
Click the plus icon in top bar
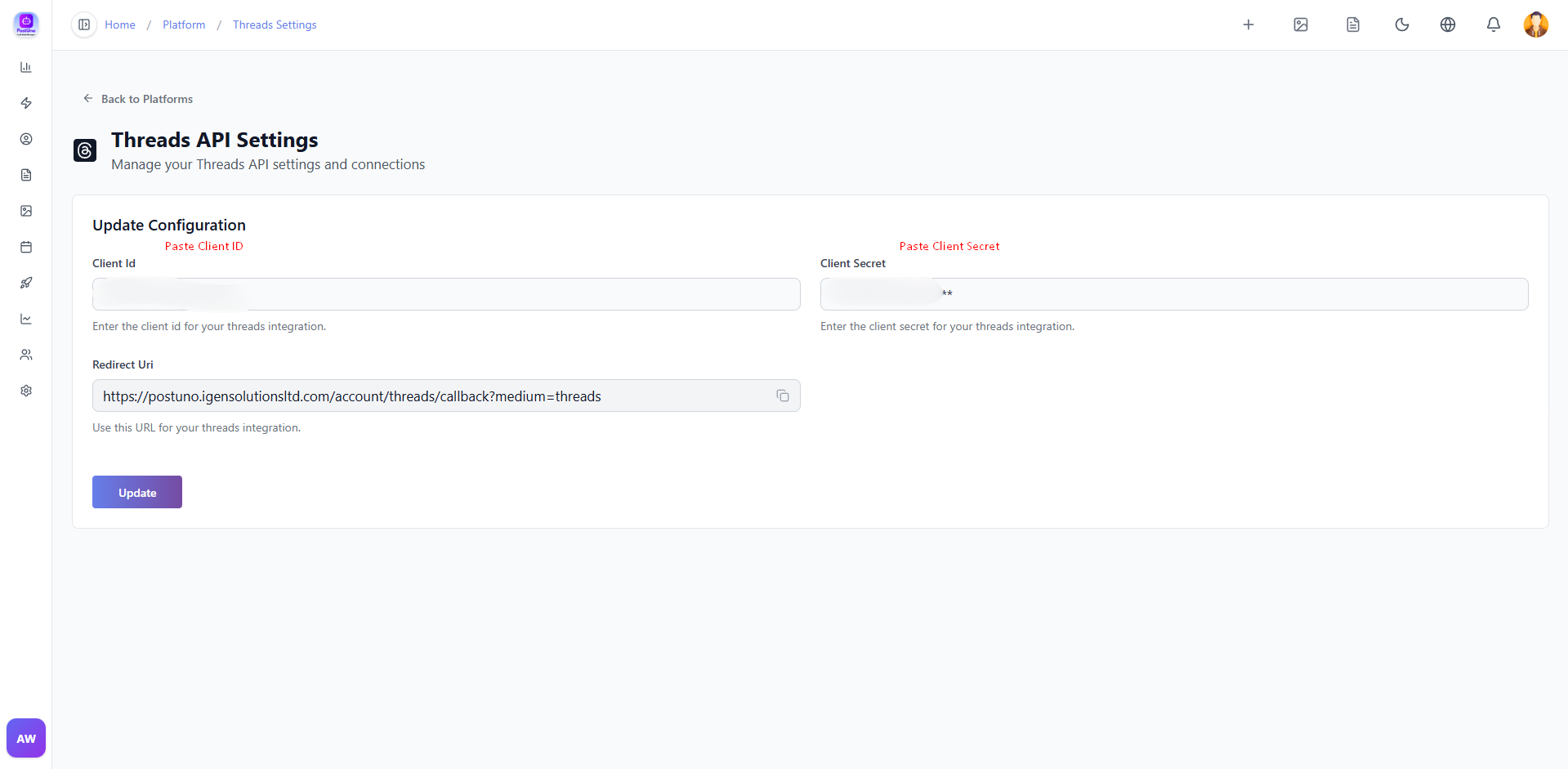[x=1248, y=25]
